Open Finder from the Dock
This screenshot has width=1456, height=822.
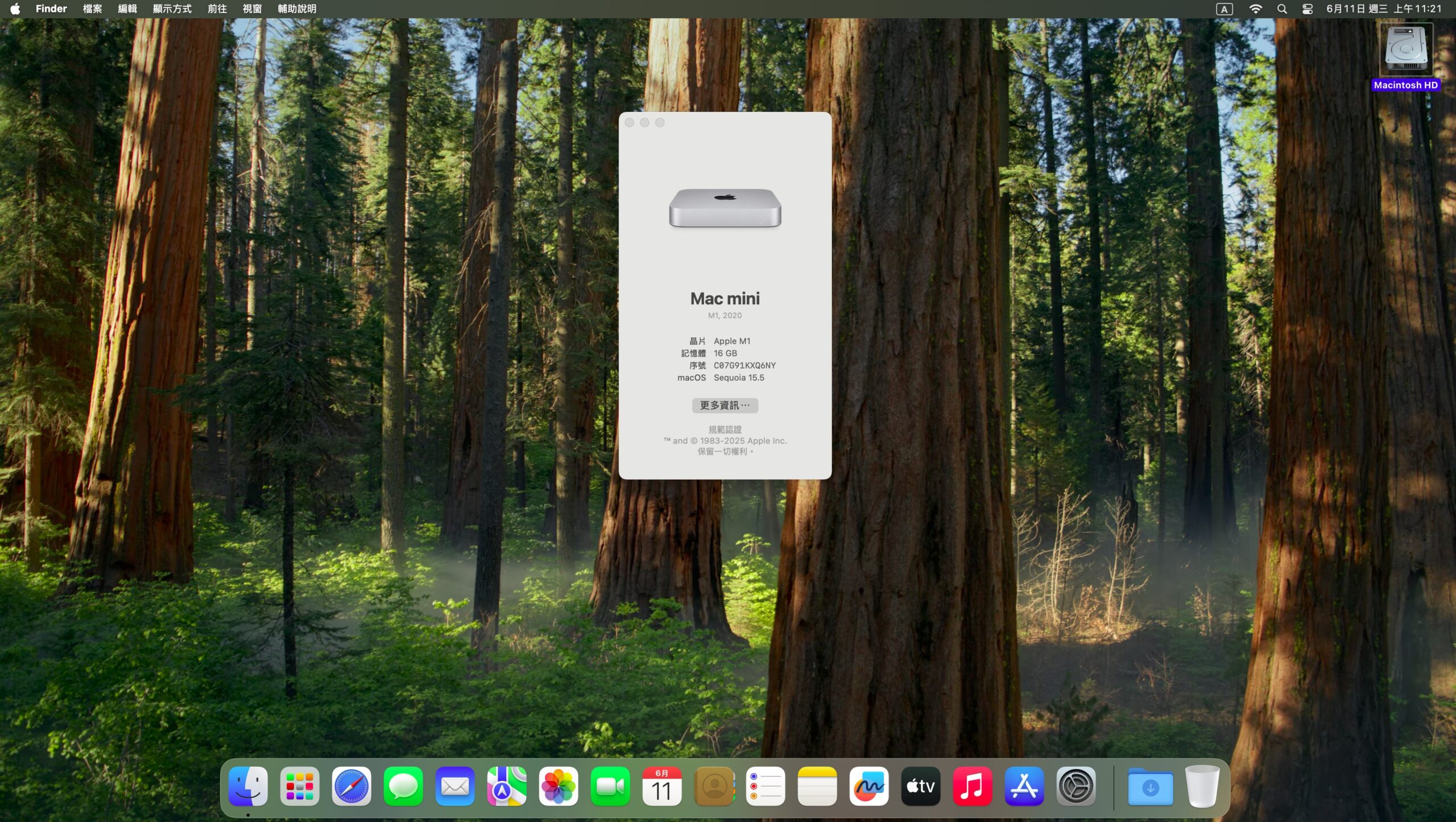pos(248,786)
